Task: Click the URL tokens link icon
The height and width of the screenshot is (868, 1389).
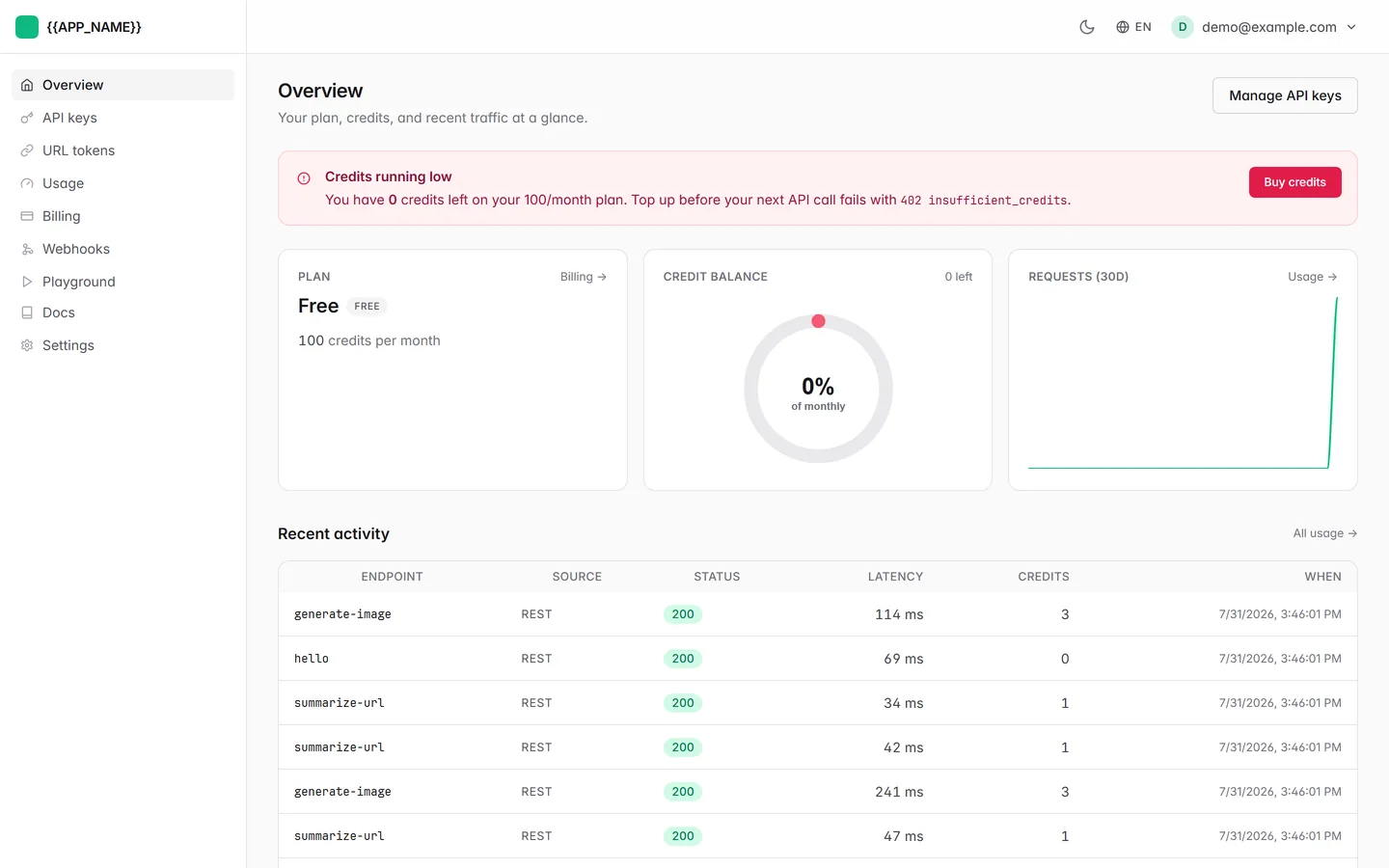Action: tap(27, 150)
